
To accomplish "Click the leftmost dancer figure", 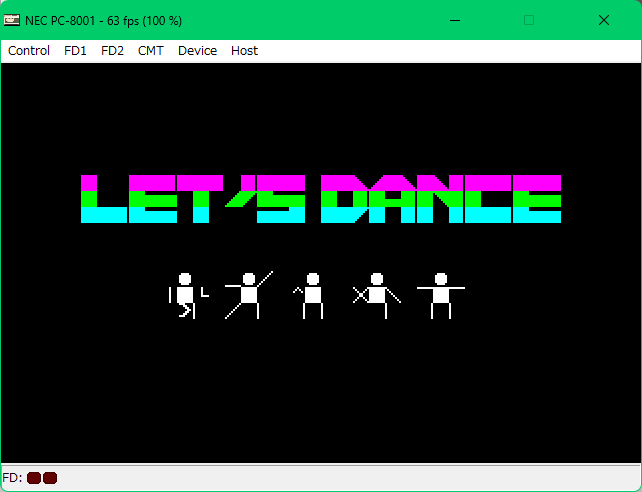I will click(x=186, y=296).
